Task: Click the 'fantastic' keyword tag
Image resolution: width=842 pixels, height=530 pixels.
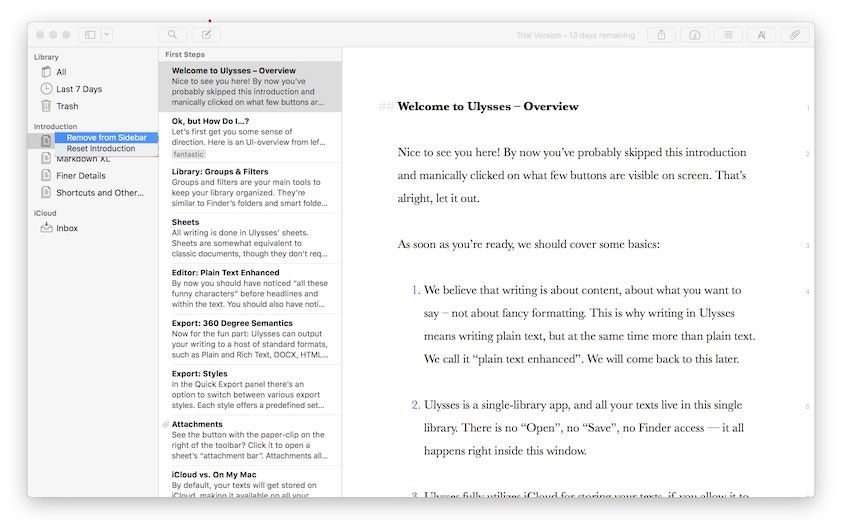Action: [188, 154]
